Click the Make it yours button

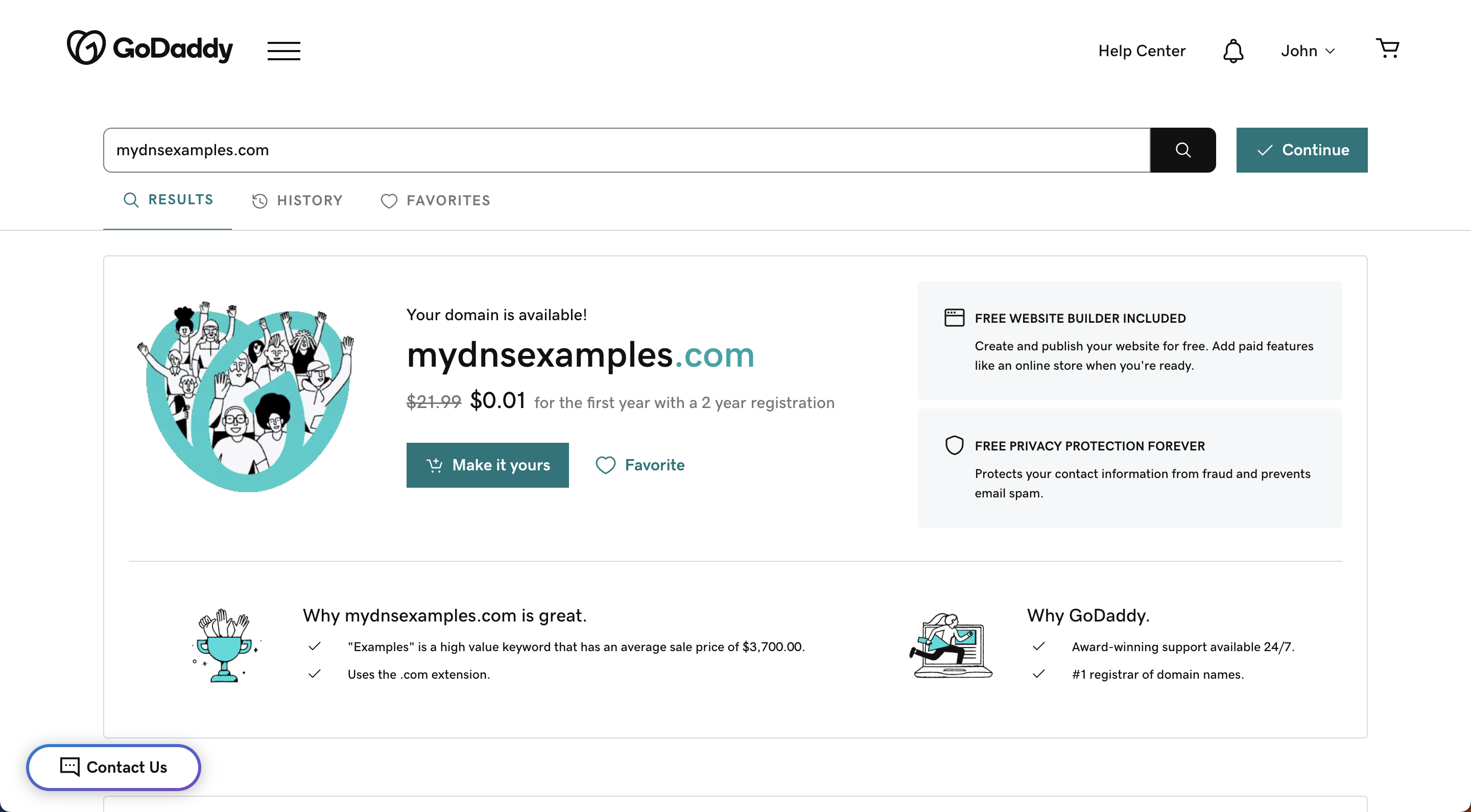[488, 465]
